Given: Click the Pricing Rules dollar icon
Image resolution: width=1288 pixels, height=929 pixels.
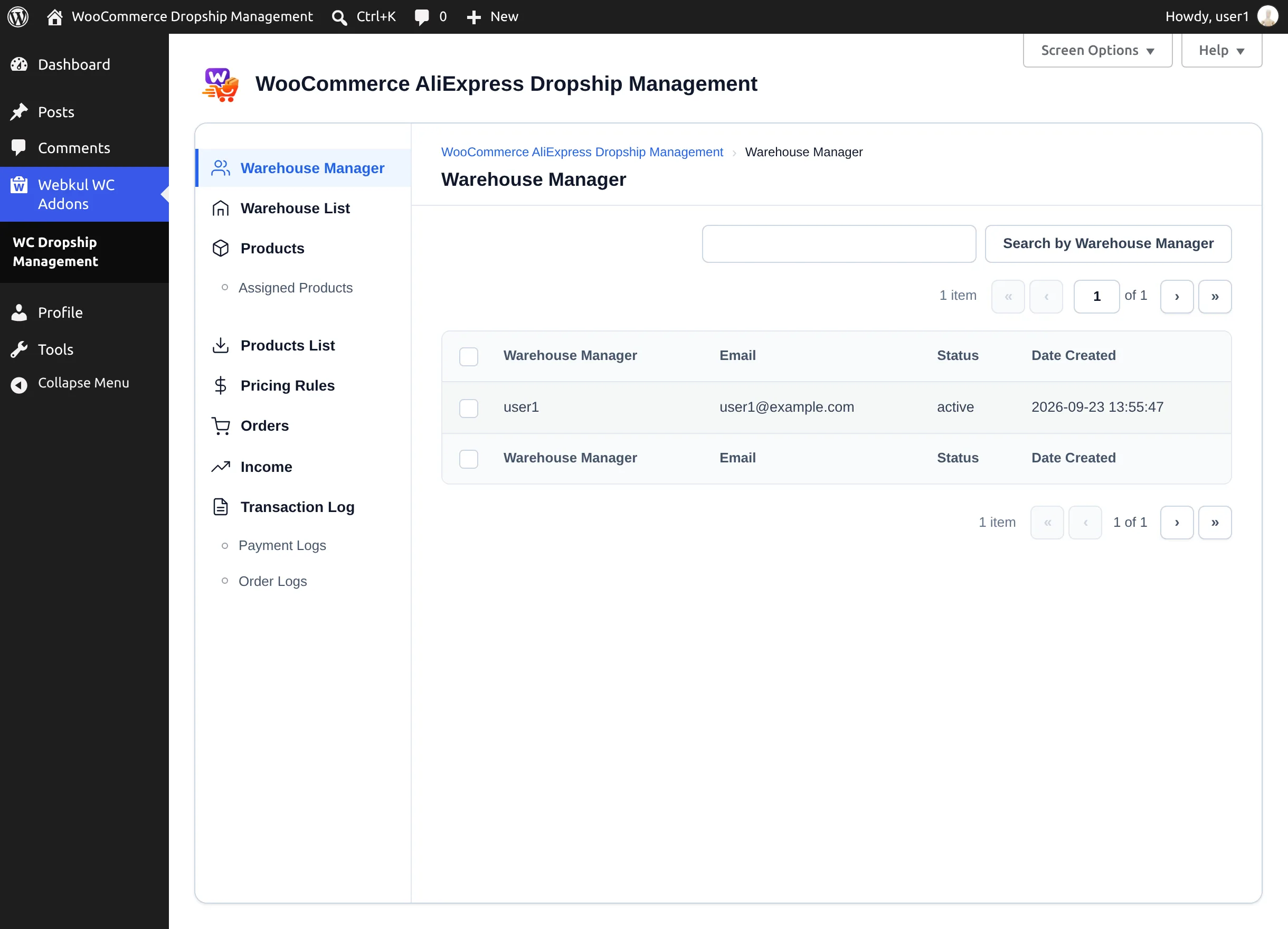Looking at the screenshot, I should pos(220,385).
